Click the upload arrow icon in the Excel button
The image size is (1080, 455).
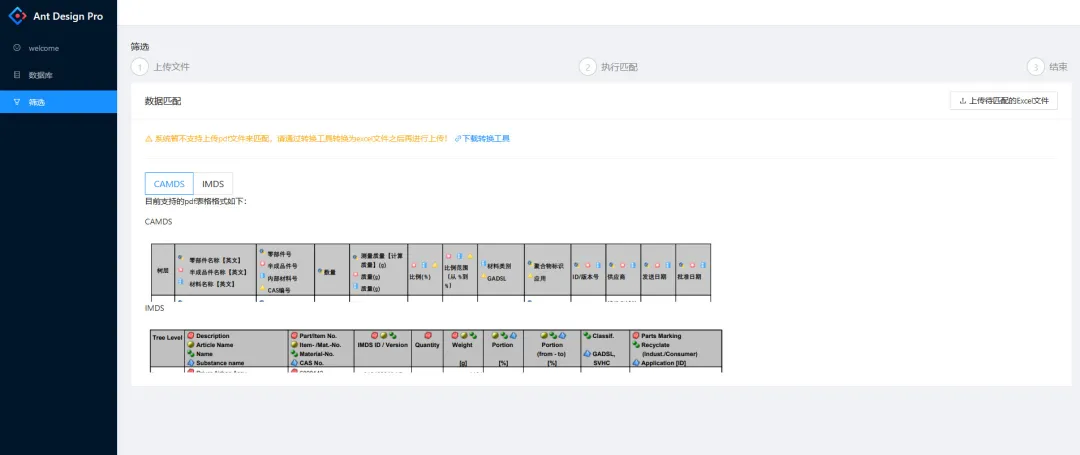pos(962,101)
